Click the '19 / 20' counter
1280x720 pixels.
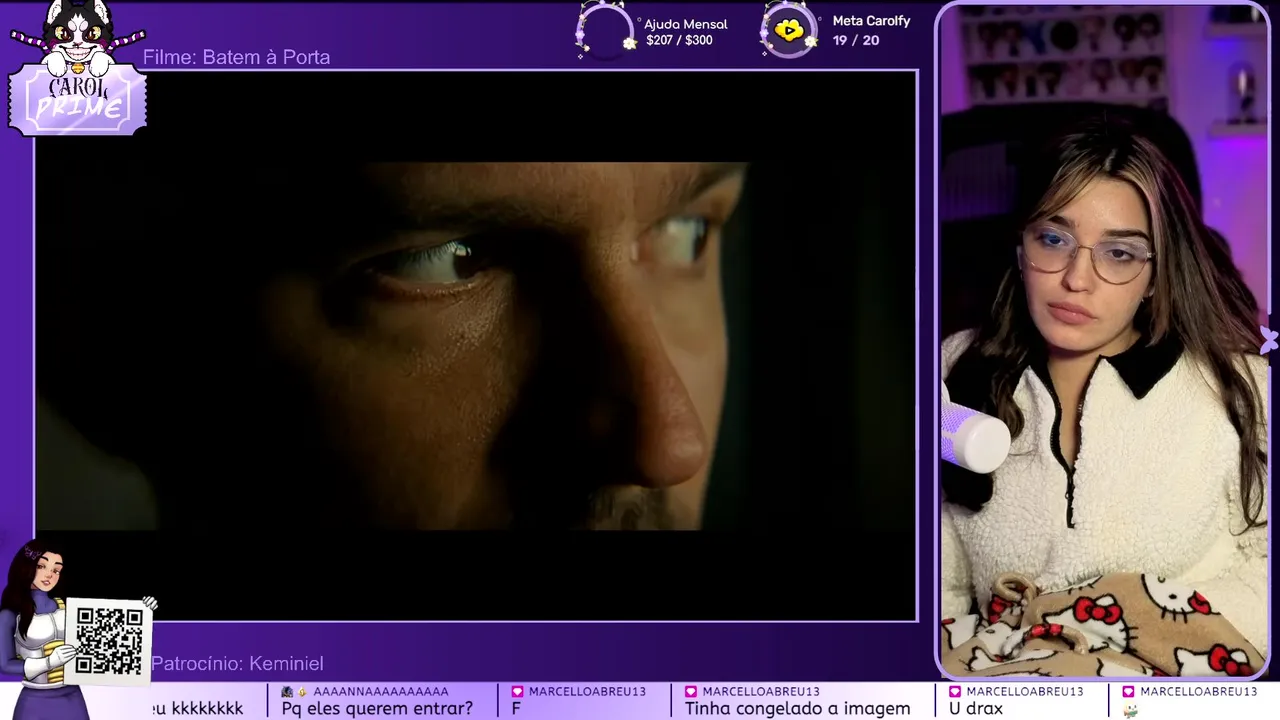[x=856, y=41]
